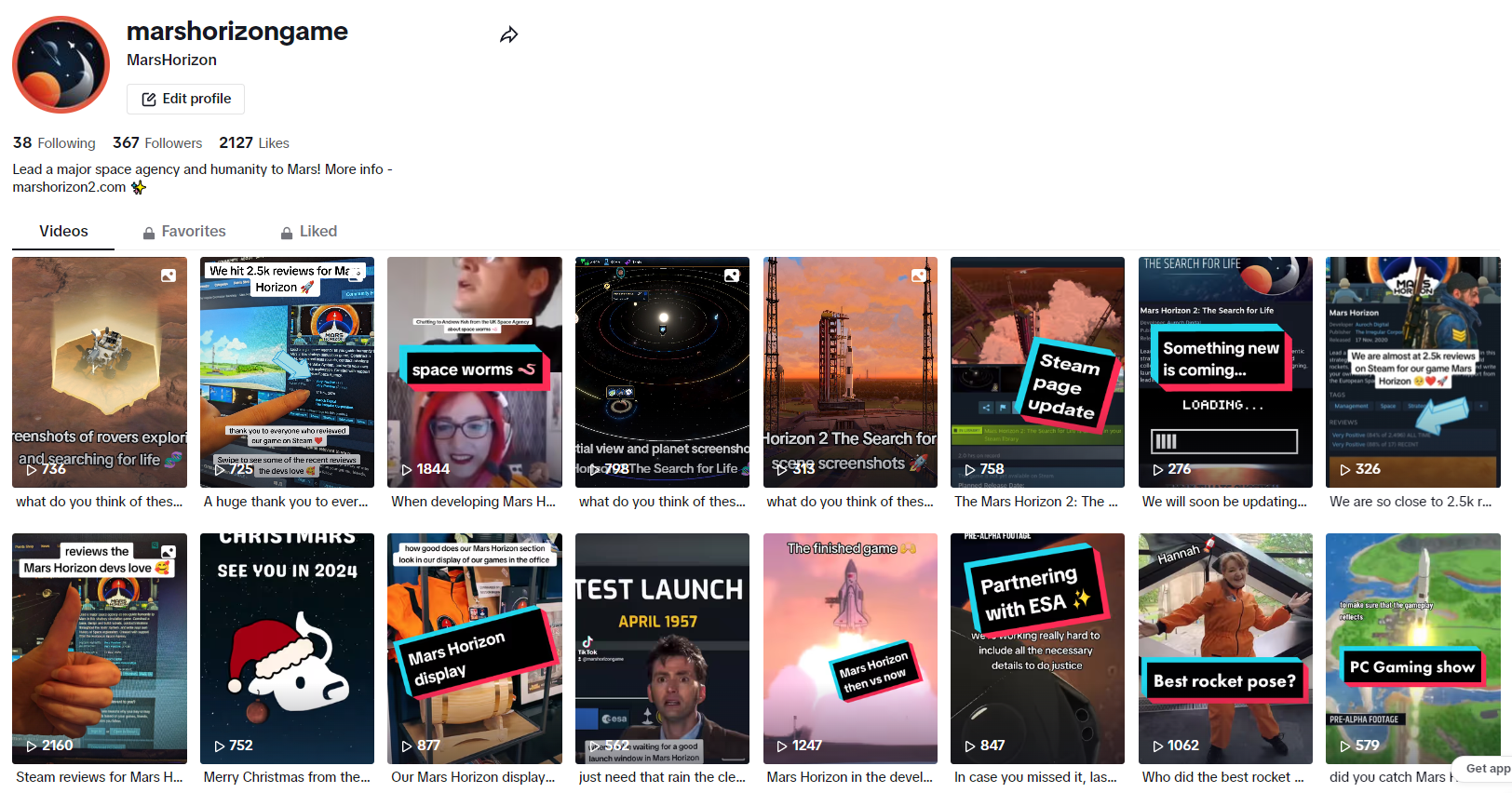This screenshot has width=1512, height=793.
Task: Open the 'Mars Horizon display' video thumbnail
Action: [475, 649]
